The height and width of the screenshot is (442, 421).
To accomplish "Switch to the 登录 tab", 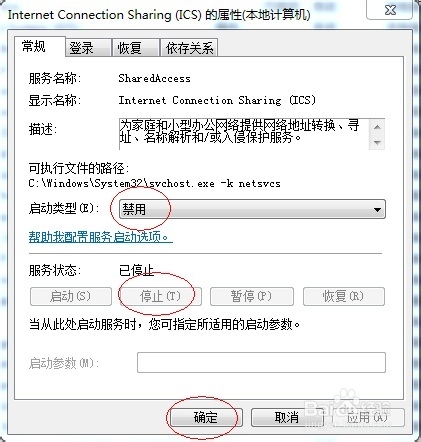I will (x=88, y=48).
